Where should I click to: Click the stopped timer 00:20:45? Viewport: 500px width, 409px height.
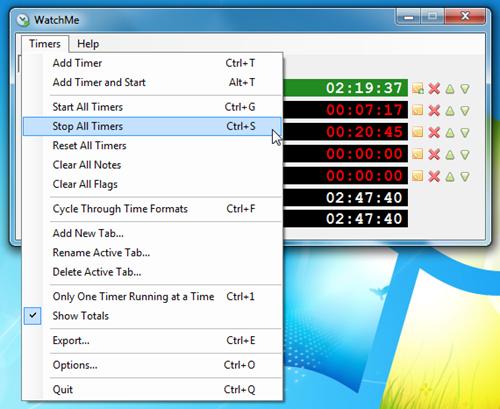click(346, 132)
